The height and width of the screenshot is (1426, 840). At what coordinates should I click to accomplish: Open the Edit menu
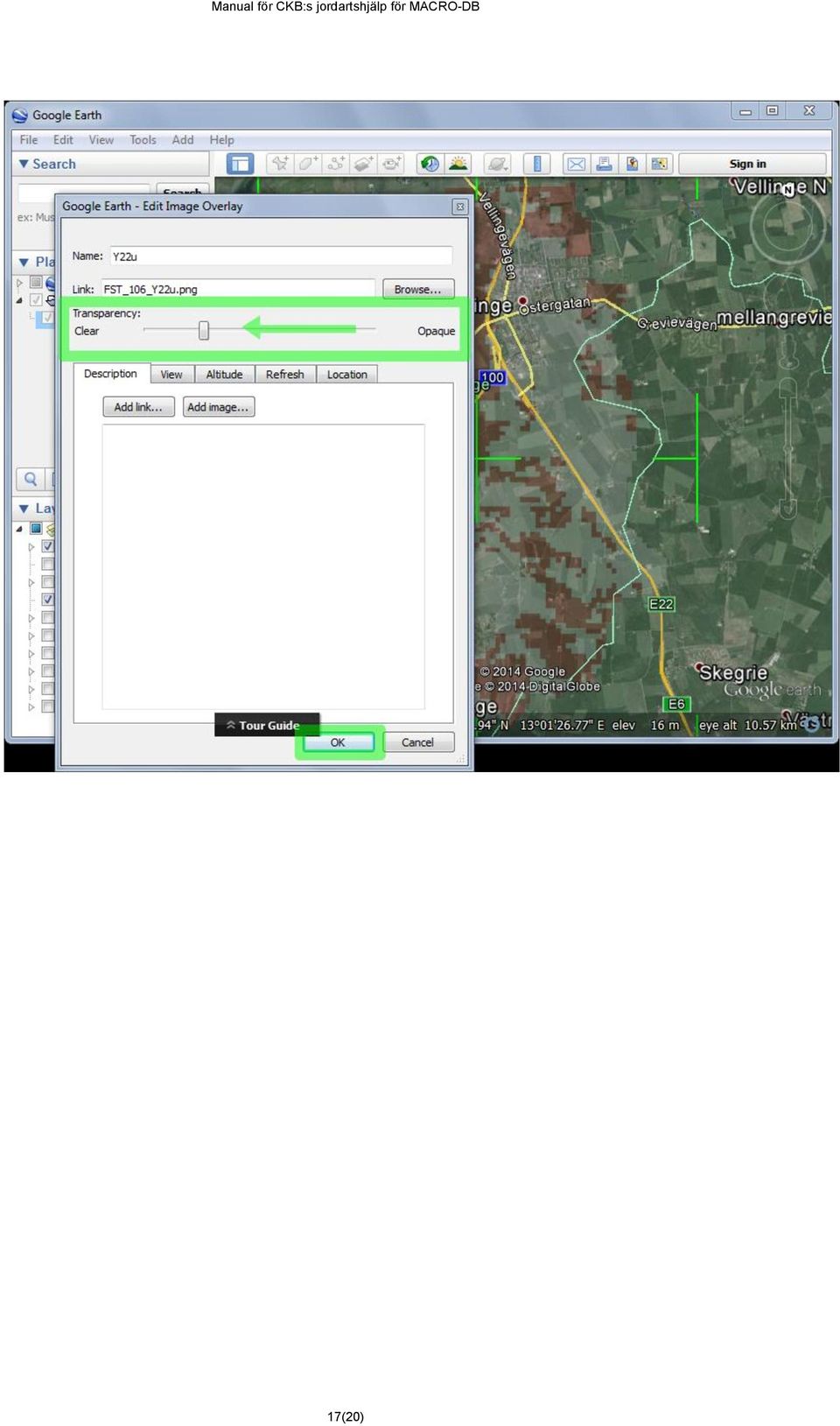tap(63, 140)
